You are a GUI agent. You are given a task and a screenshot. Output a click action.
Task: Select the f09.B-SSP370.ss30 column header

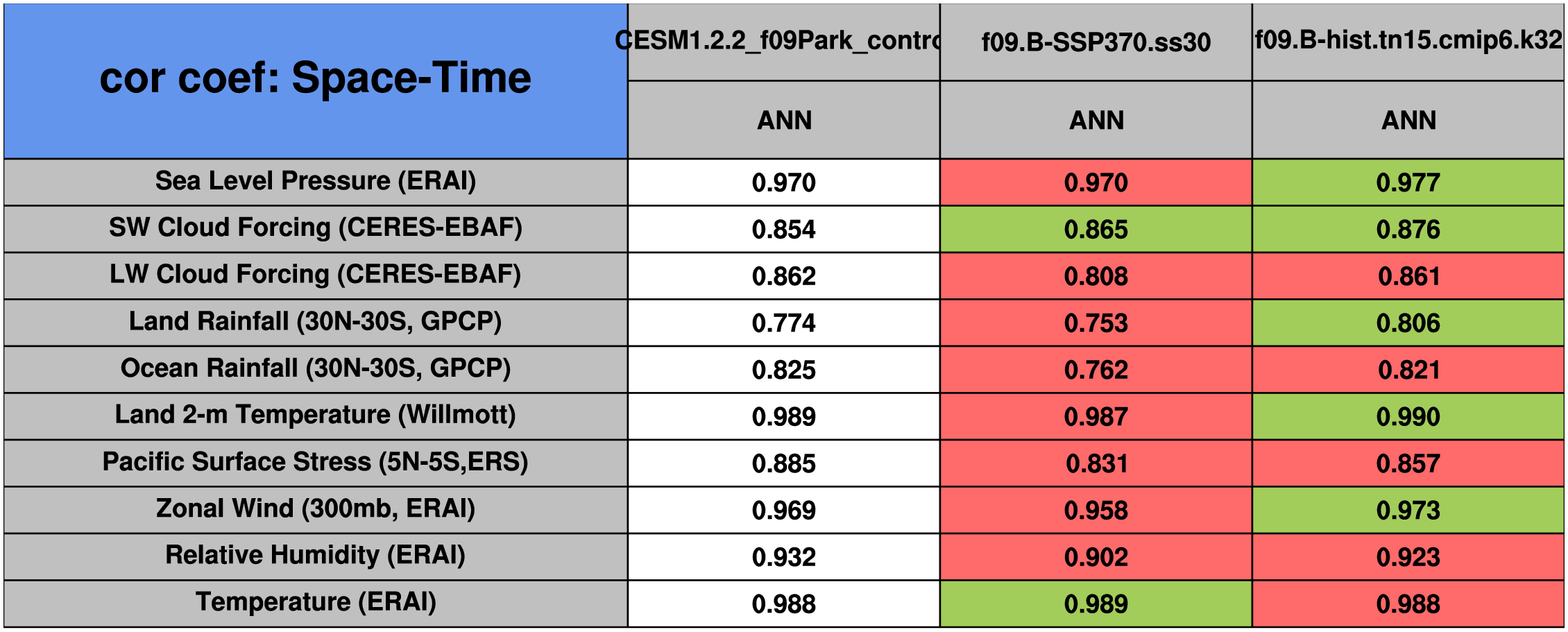point(1096,42)
